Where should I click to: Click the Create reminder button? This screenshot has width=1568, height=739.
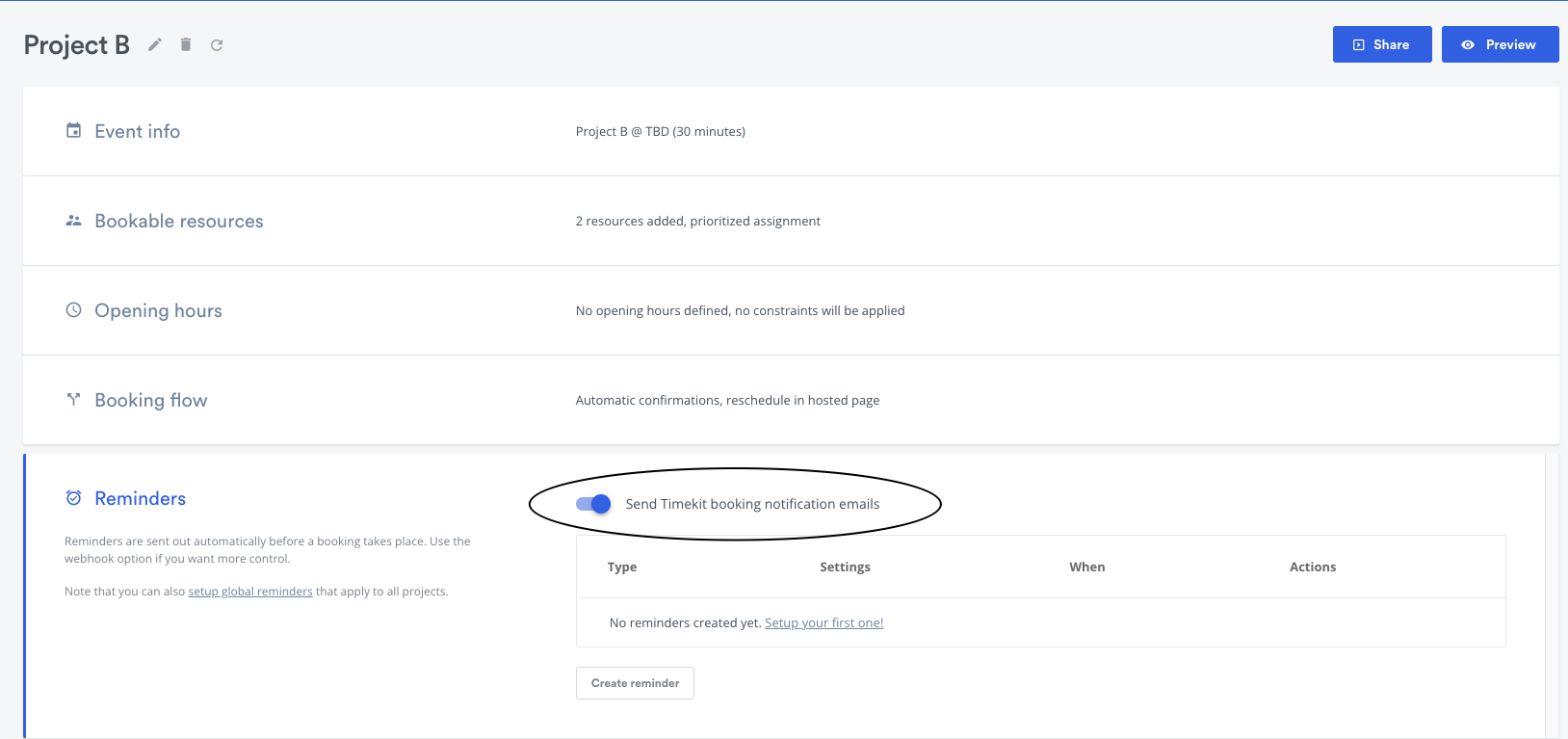point(635,683)
